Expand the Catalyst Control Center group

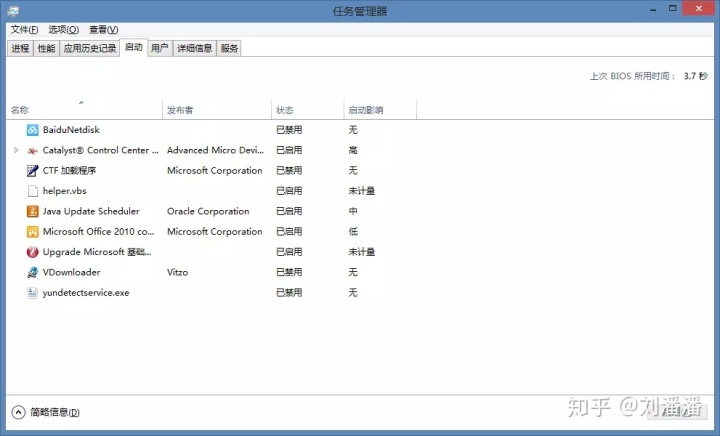(16, 150)
